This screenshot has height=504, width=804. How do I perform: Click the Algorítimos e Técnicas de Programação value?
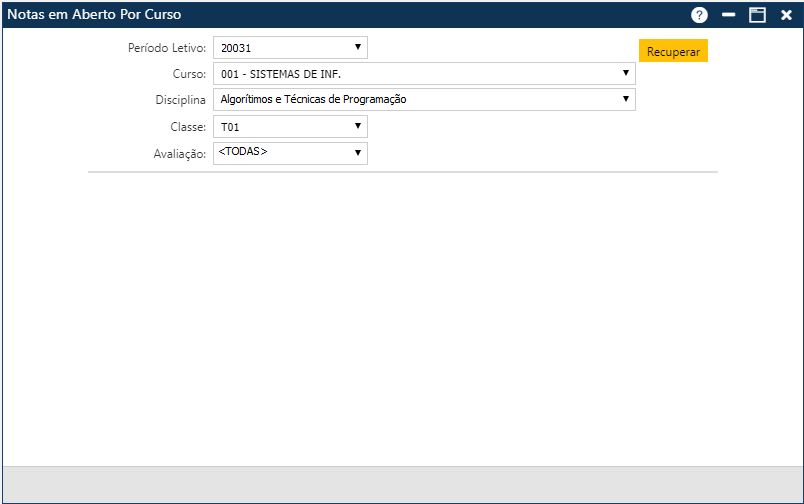(x=313, y=100)
